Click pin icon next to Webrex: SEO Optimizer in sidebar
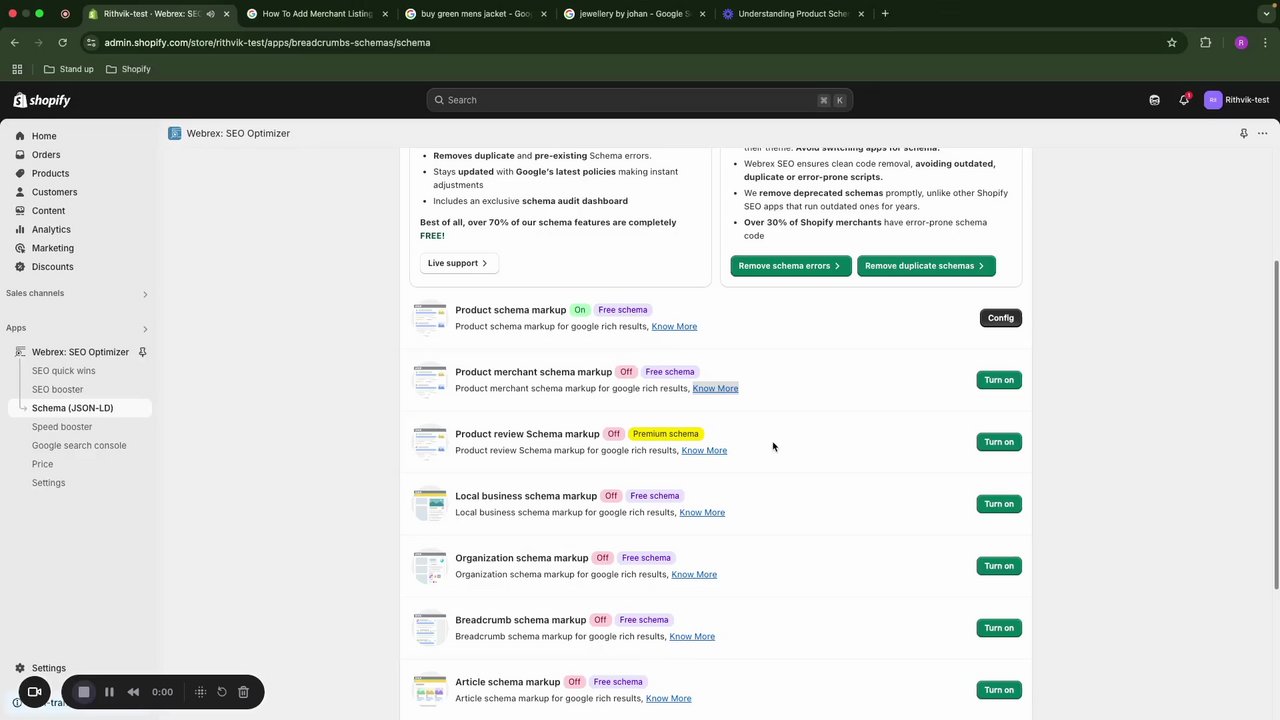1280x720 pixels. coord(142,352)
